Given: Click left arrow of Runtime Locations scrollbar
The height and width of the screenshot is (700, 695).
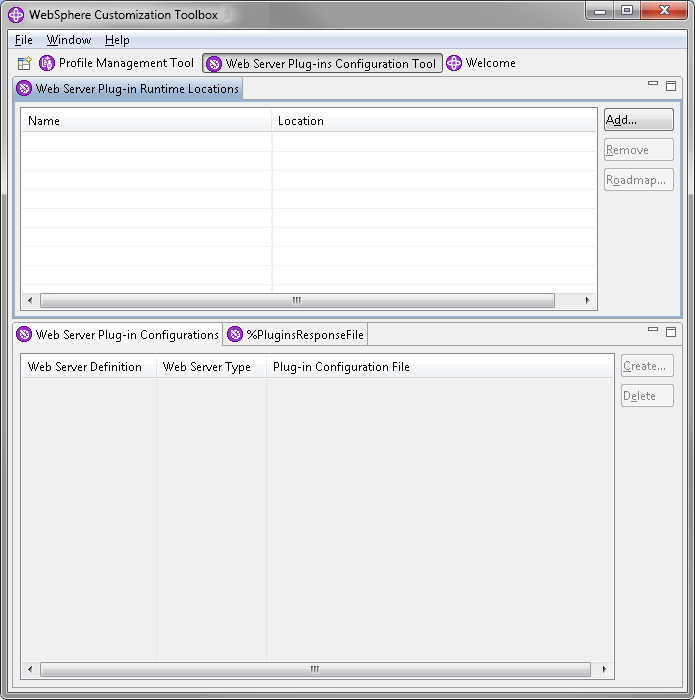Looking at the screenshot, I should (x=30, y=300).
